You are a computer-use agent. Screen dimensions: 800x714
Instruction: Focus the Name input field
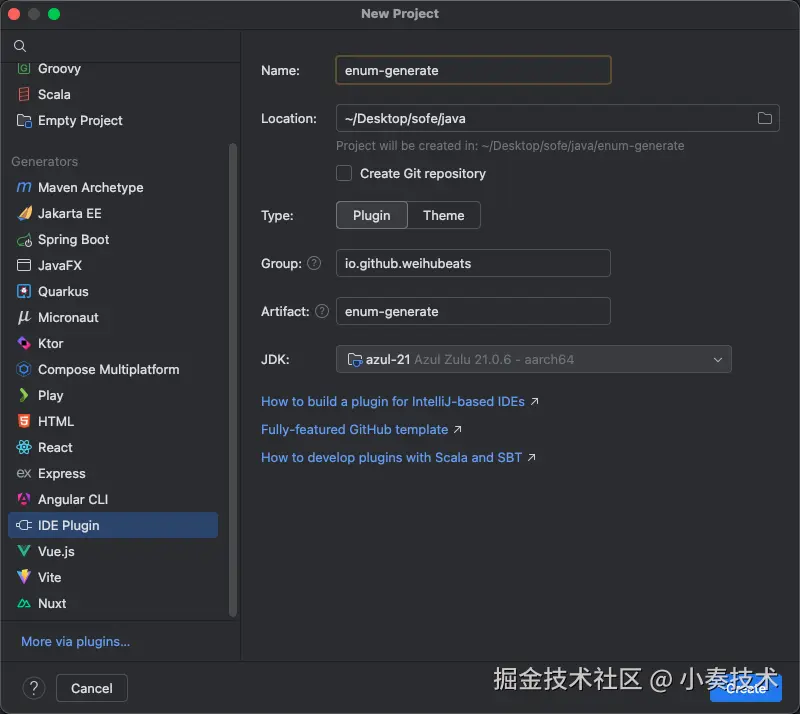coord(473,70)
